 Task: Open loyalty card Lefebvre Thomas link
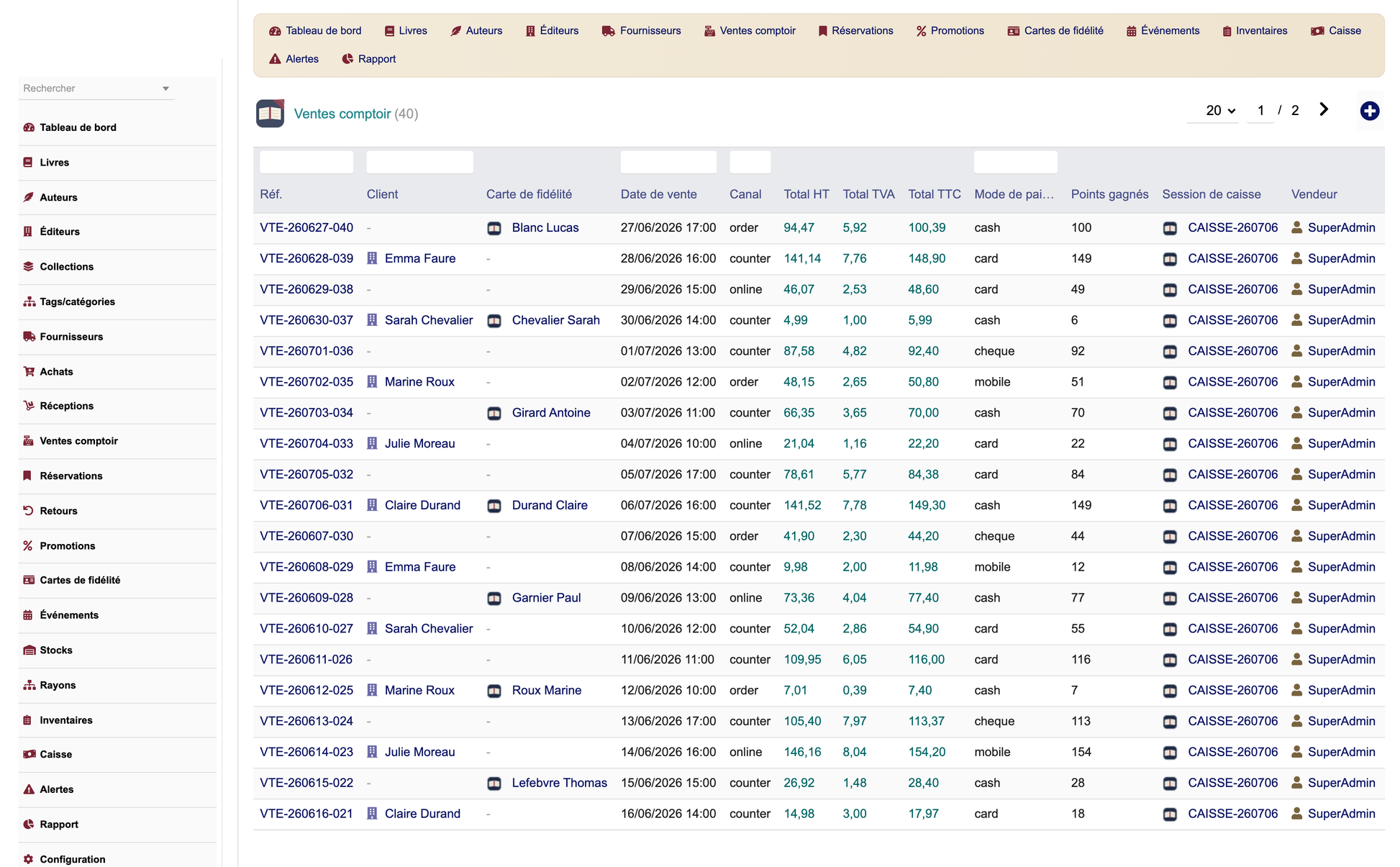pyautogui.click(x=560, y=783)
